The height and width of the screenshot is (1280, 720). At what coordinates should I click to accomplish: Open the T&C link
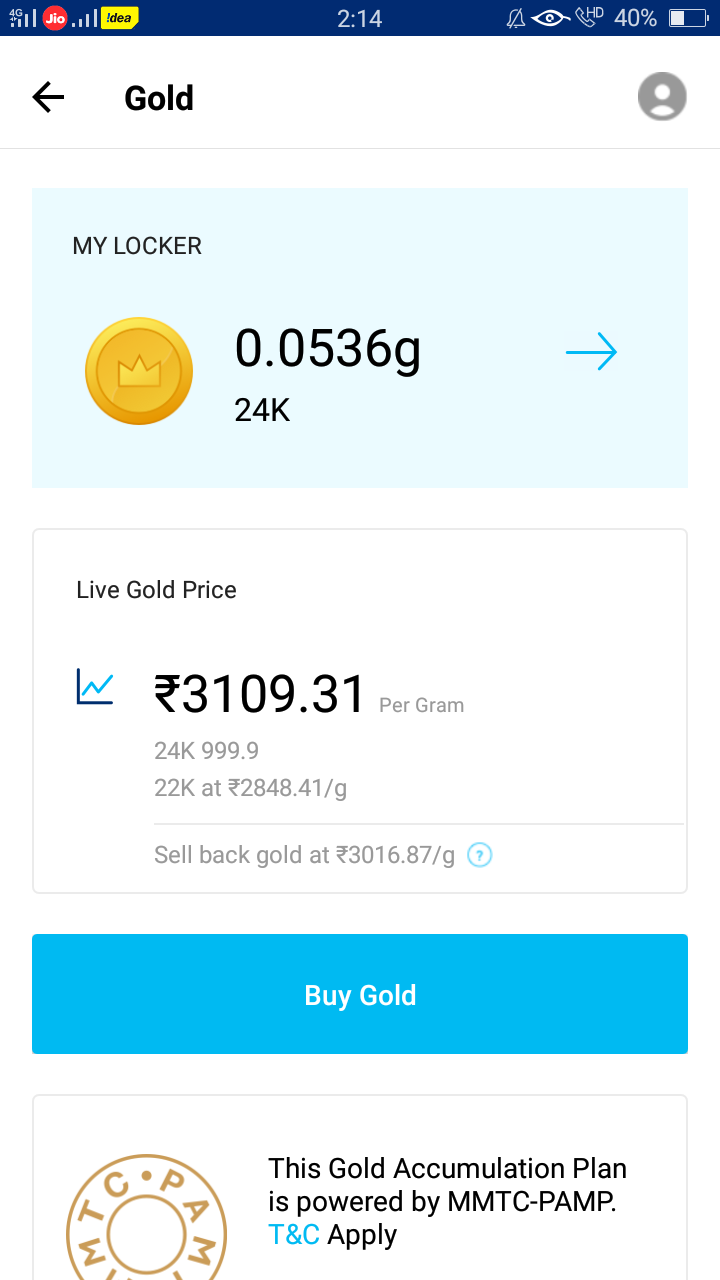pyautogui.click(x=294, y=1235)
